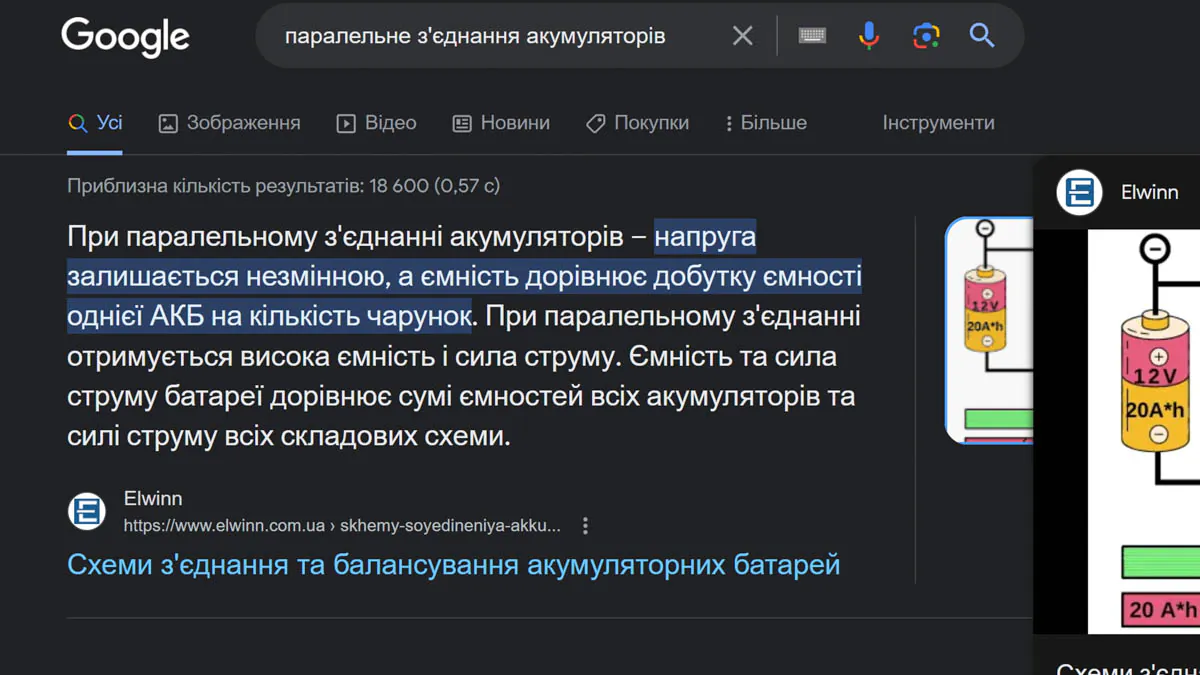The image size is (1200, 675).
Task: Submit search with the magnifying glass icon
Action: 982,36
